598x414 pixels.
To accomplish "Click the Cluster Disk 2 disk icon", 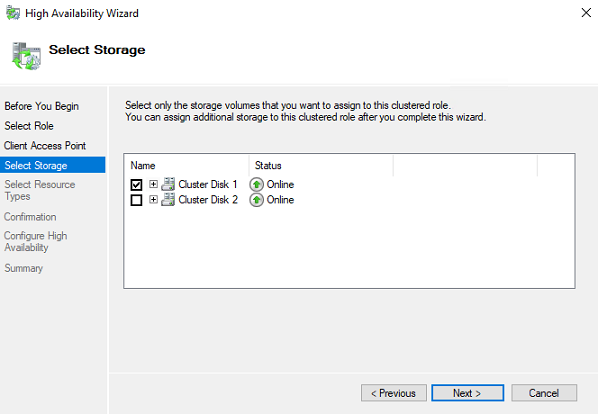I will 168,199.
